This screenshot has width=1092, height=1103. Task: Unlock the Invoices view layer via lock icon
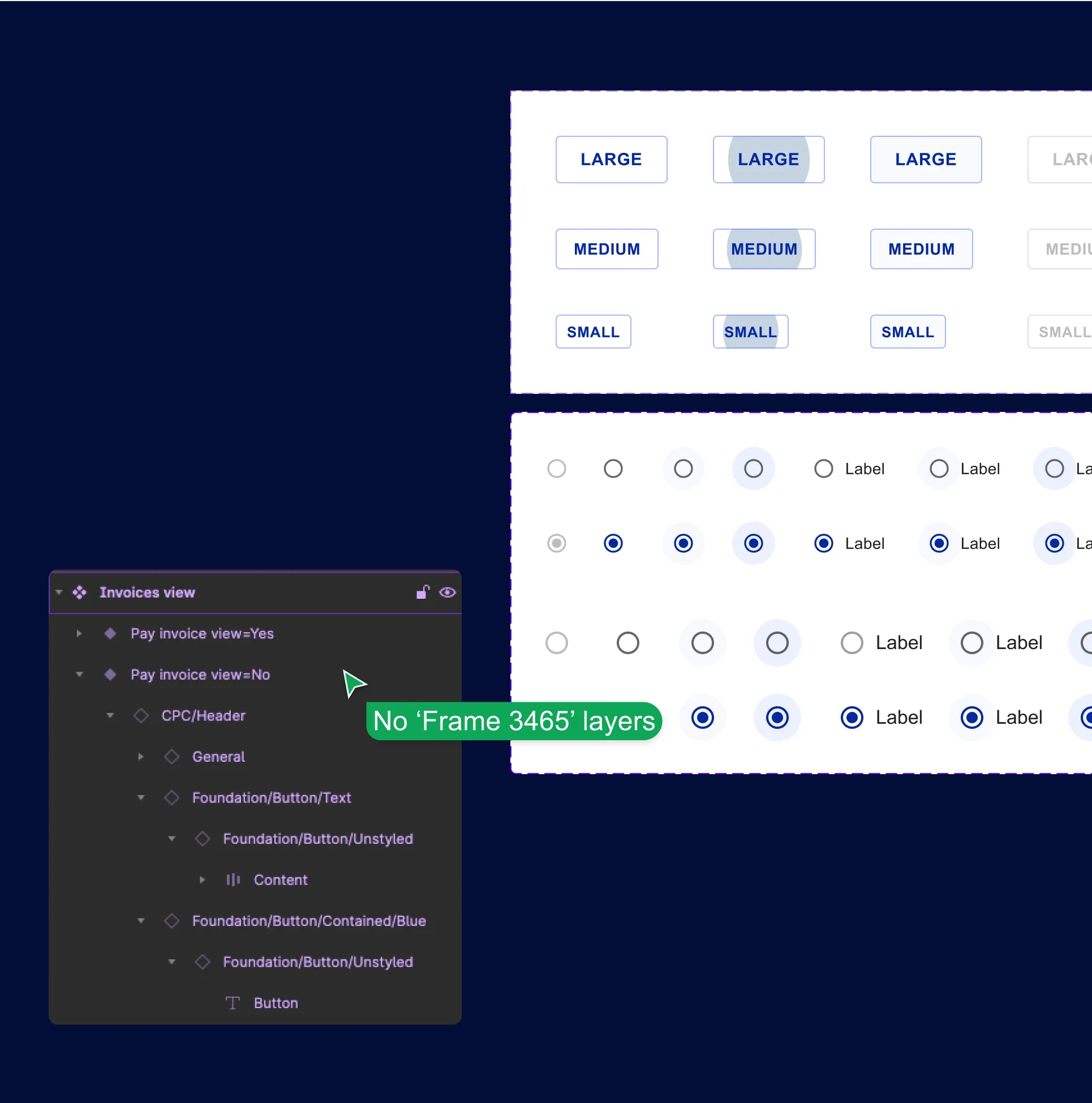click(423, 592)
